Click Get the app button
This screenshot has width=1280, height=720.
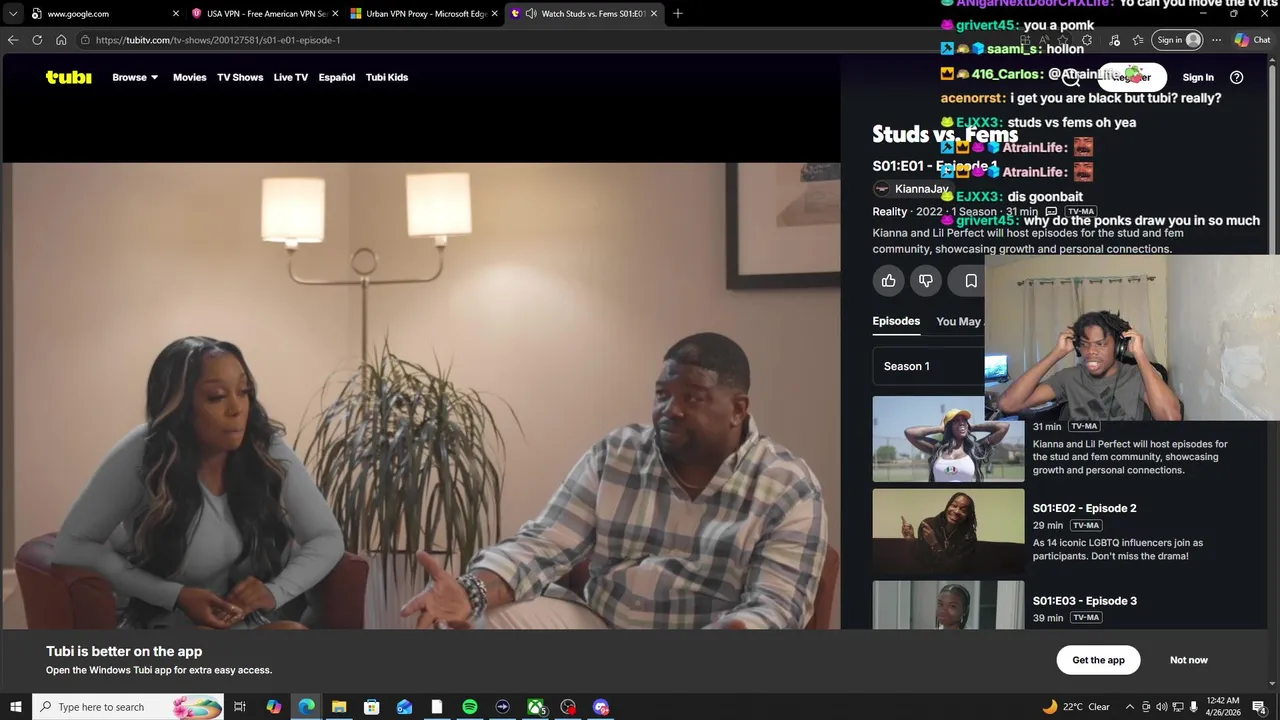[x=1098, y=660]
